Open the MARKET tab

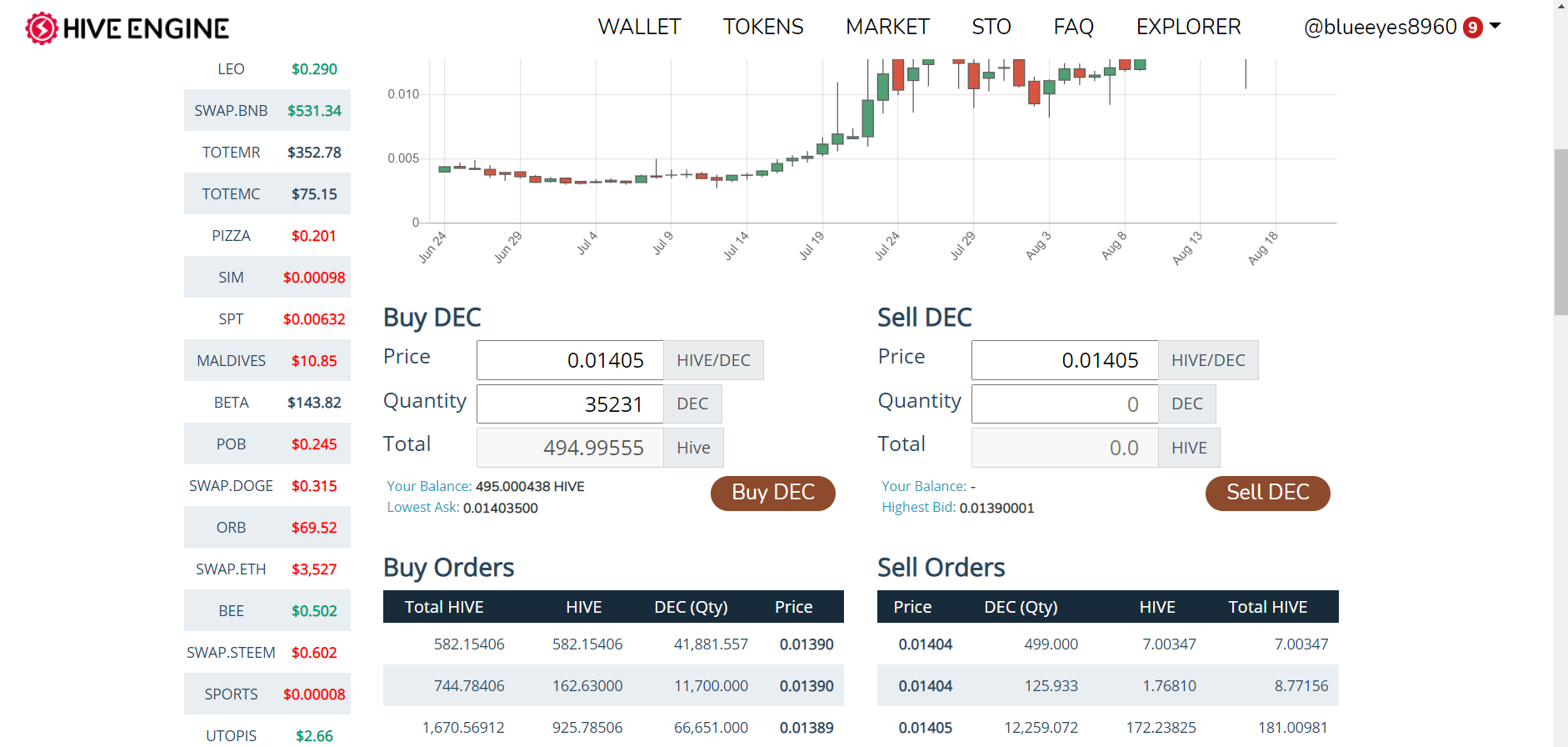tap(887, 27)
